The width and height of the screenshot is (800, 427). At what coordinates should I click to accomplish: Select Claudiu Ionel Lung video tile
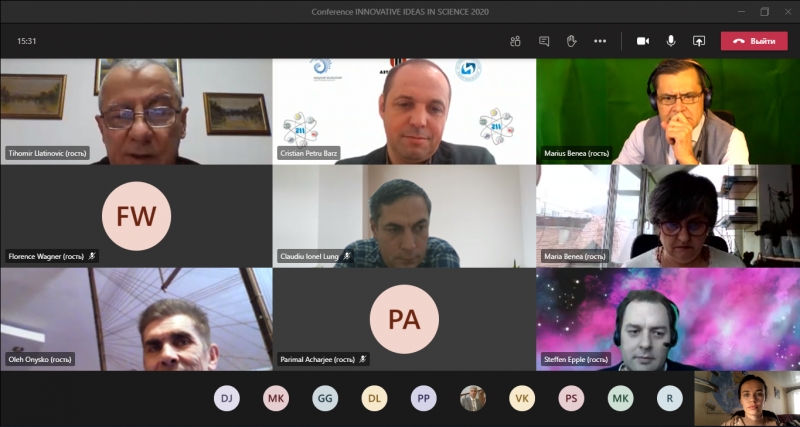[404, 216]
